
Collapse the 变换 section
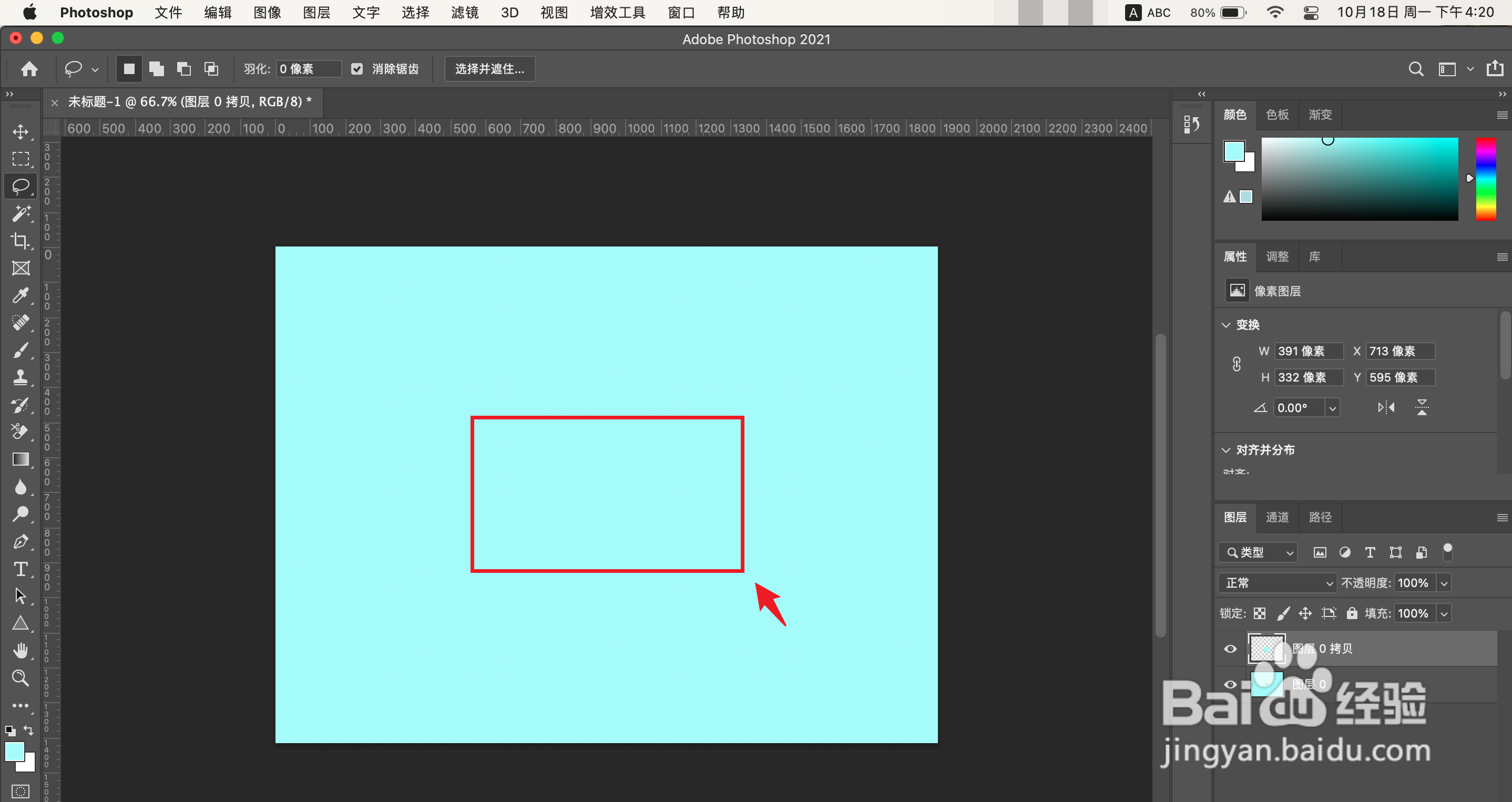pyautogui.click(x=1225, y=325)
